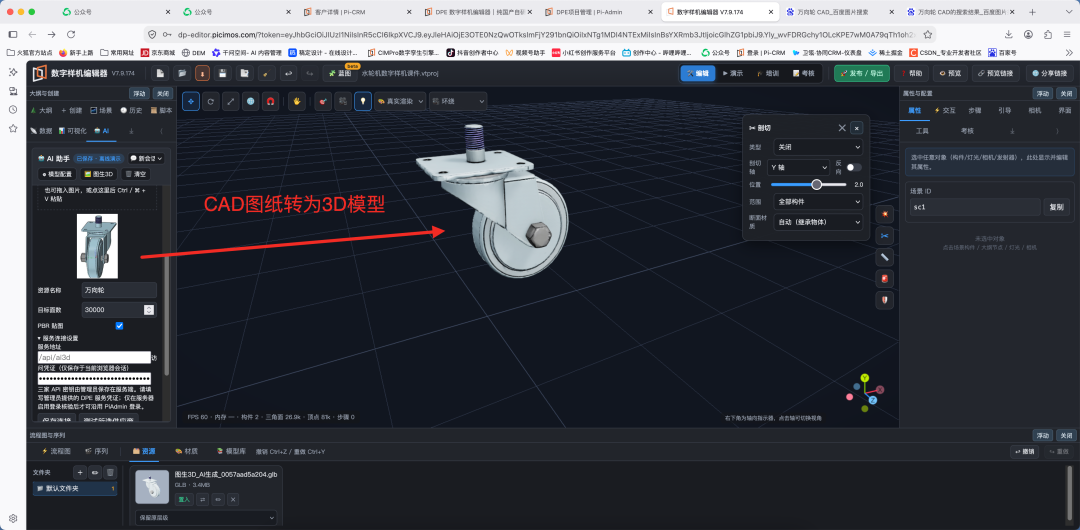Uncheck the PBR 贴图 checkbox
Screen dimensions: 1080x530
(x=119, y=325)
